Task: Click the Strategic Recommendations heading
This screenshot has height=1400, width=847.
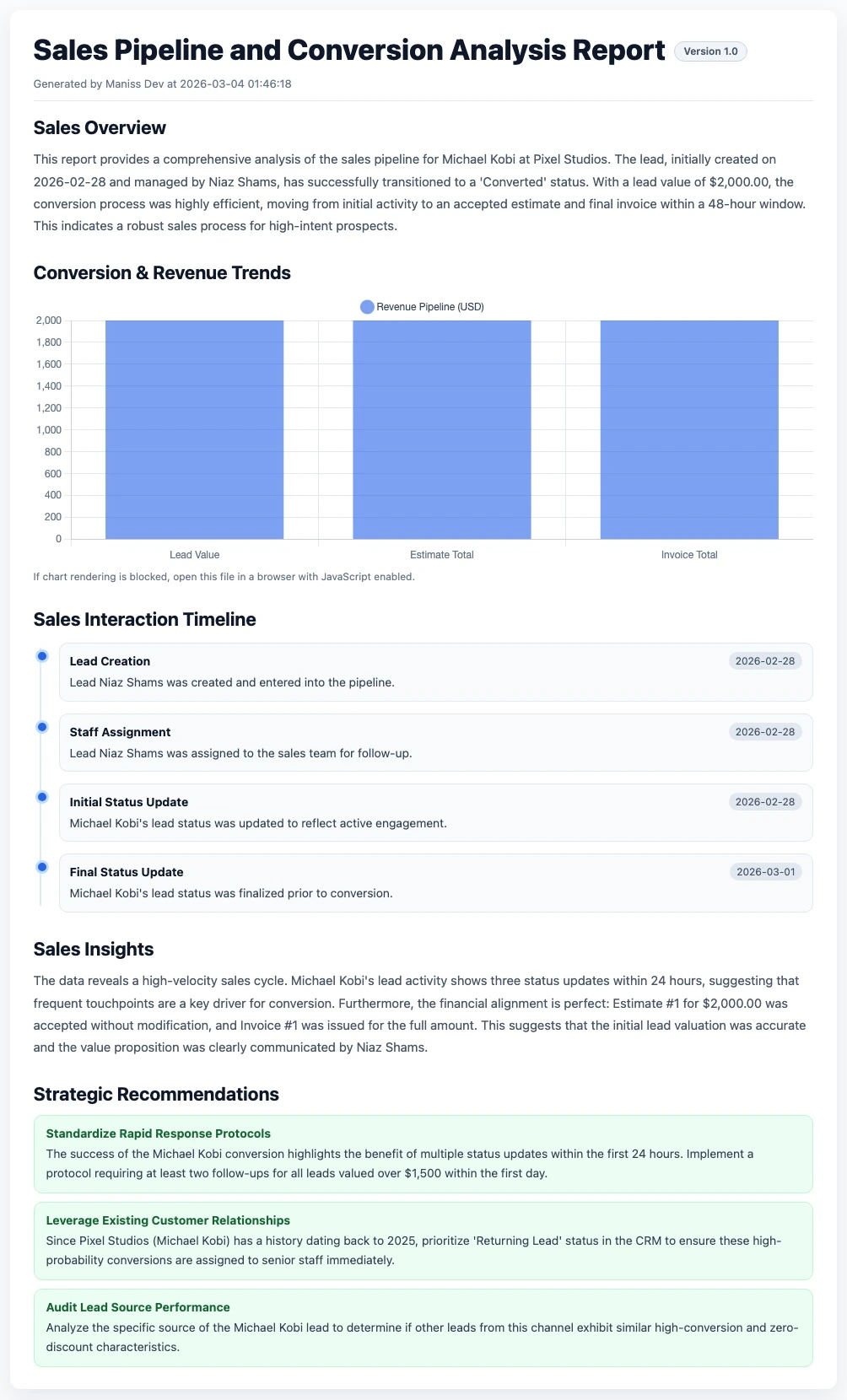Action: point(156,1095)
